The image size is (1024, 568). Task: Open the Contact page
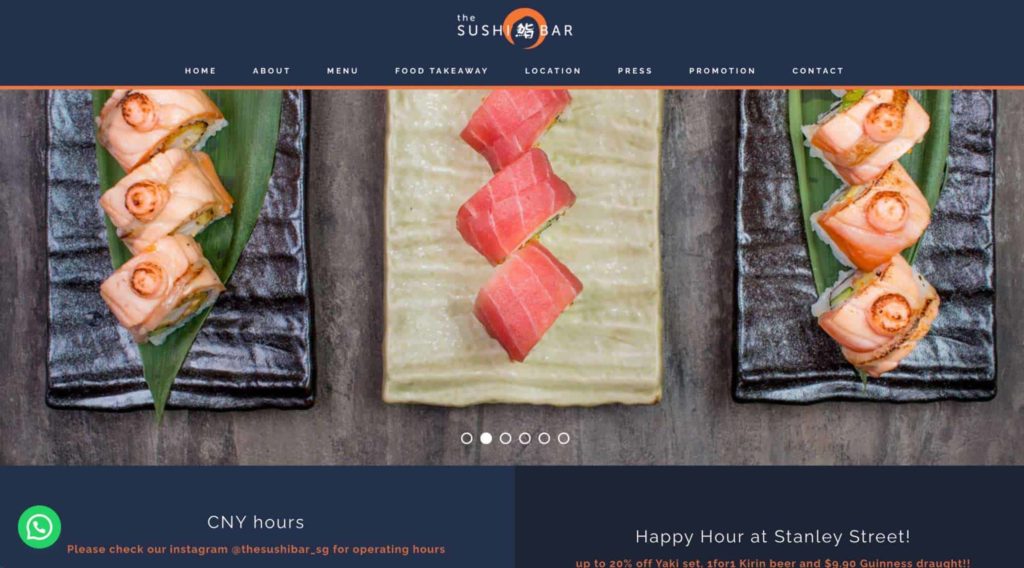pos(818,71)
